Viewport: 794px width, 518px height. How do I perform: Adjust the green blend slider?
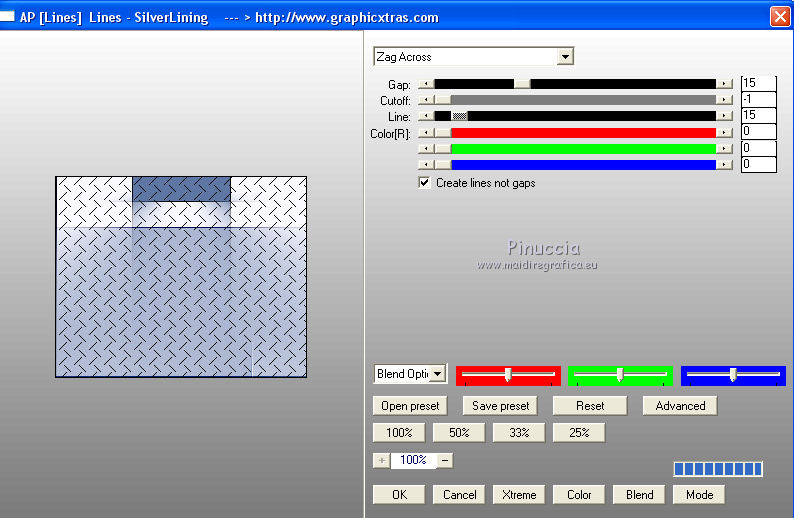(620, 375)
